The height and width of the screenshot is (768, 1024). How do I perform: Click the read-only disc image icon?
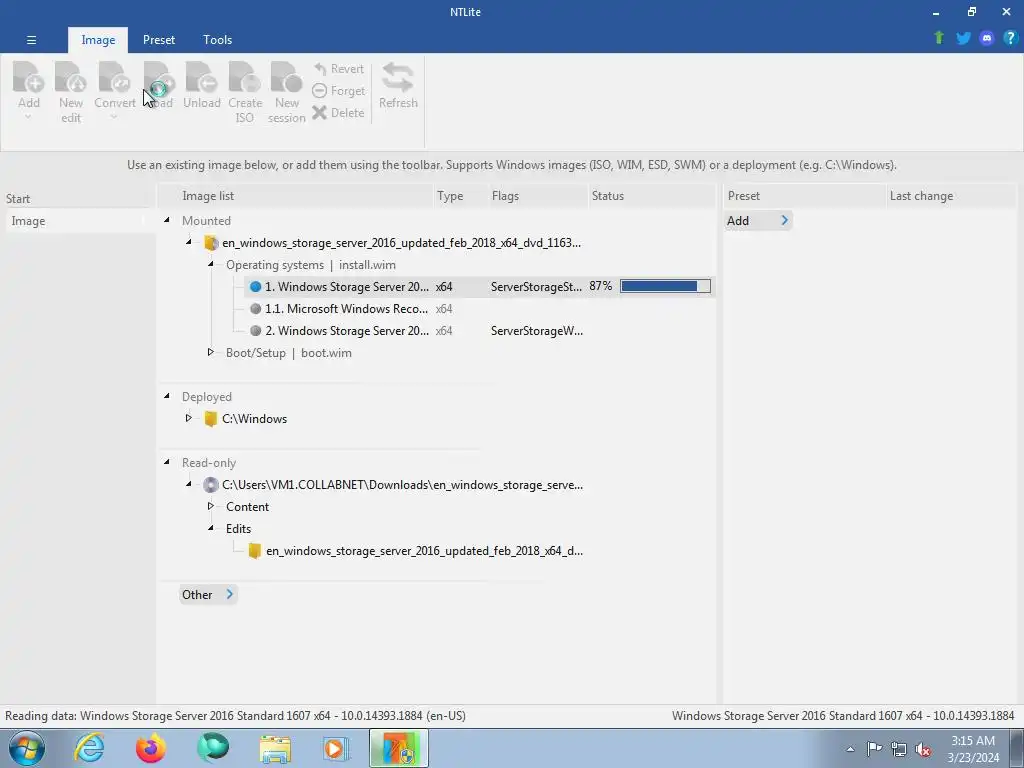(211, 485)
